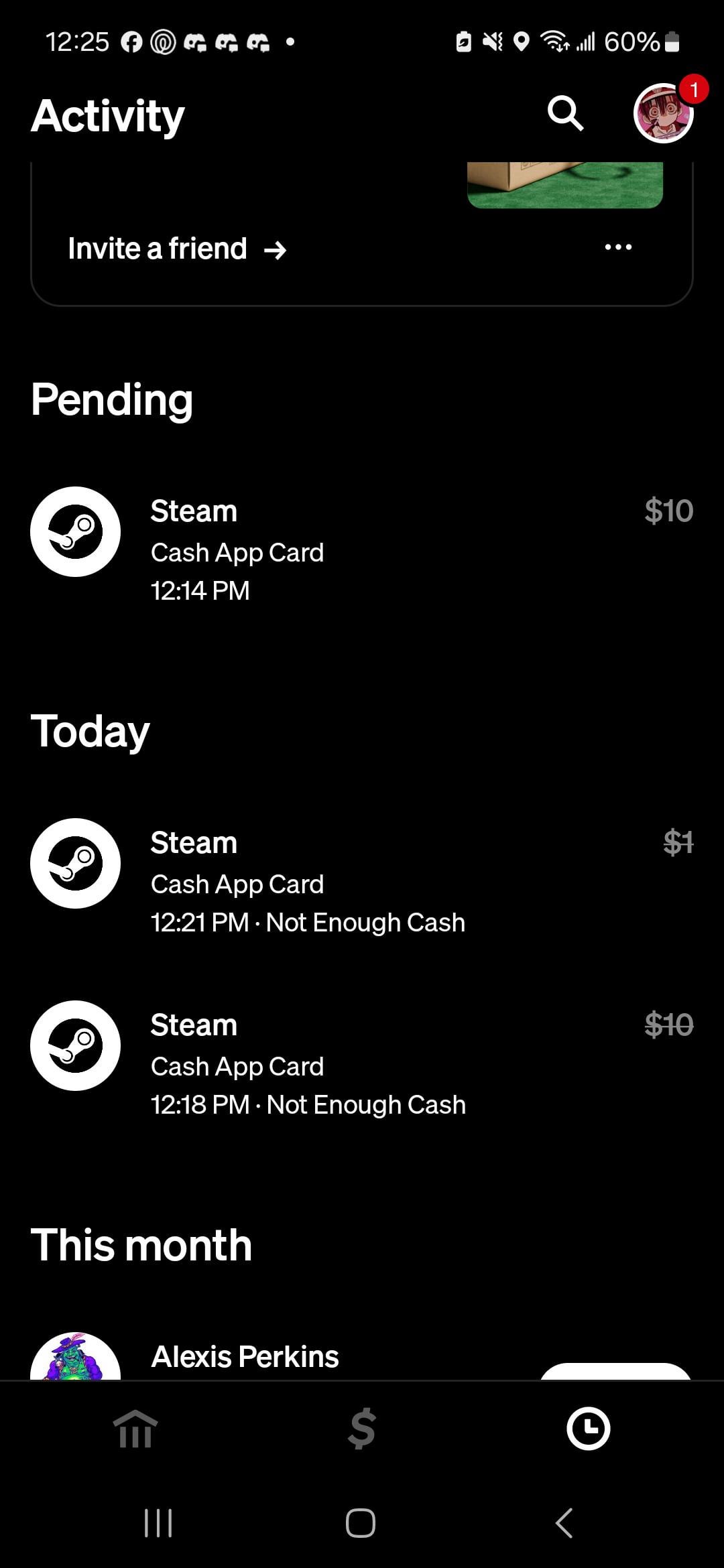
Task: Tap Steam logo on 12:18 PM transaction
Action: click(76, 1045)
